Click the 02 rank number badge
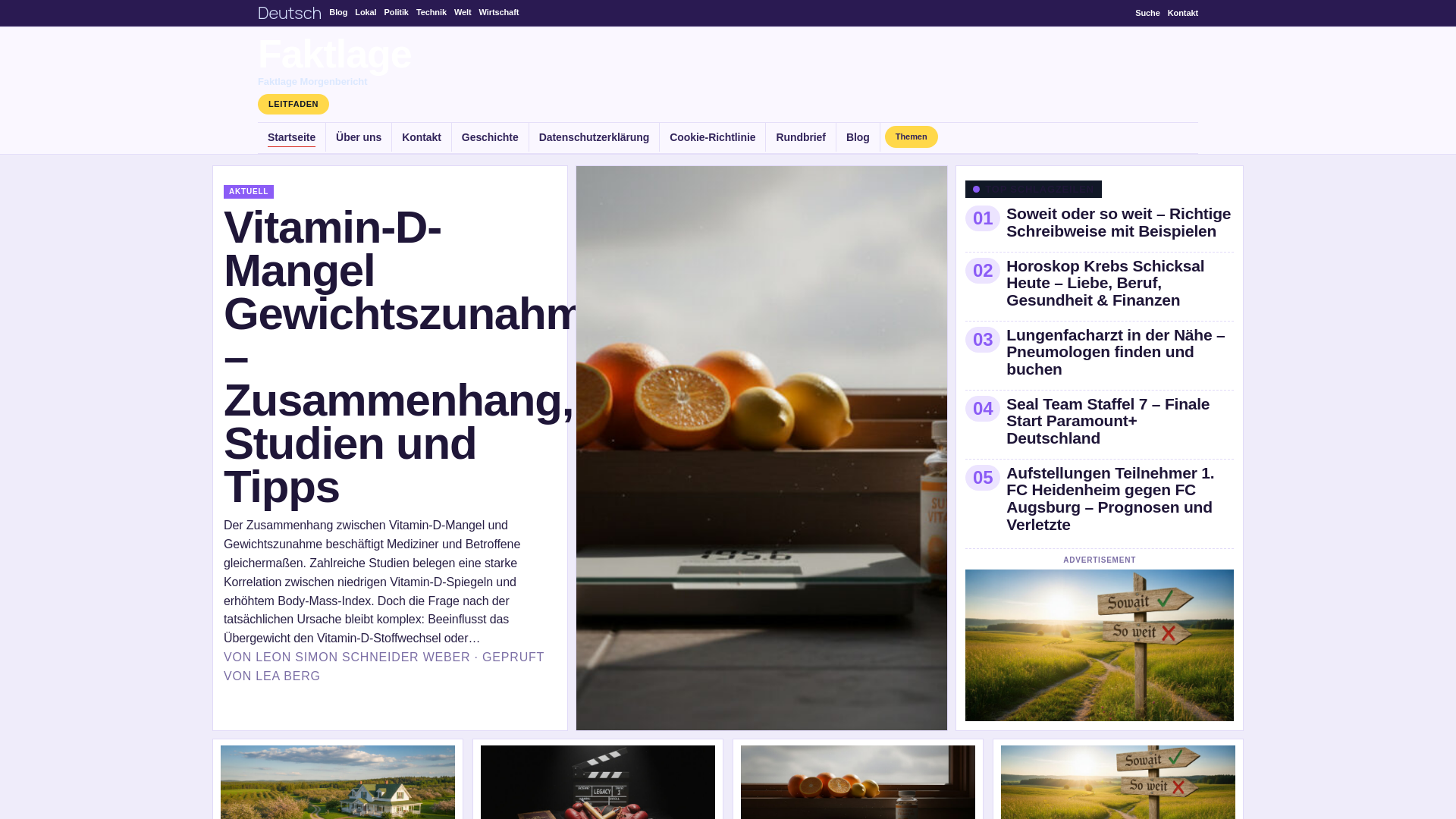This screenshot has height=819, width=1456. [x=983, y=271]
